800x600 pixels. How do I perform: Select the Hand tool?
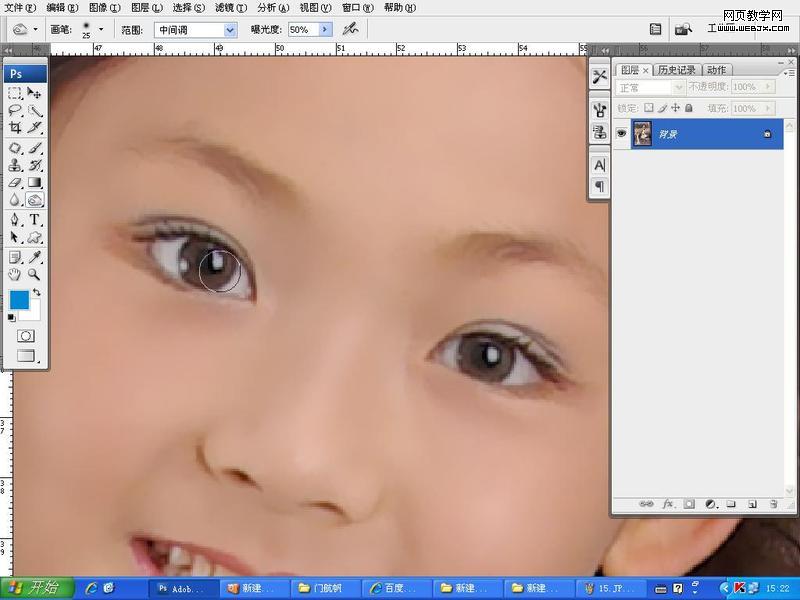(14, 274)
